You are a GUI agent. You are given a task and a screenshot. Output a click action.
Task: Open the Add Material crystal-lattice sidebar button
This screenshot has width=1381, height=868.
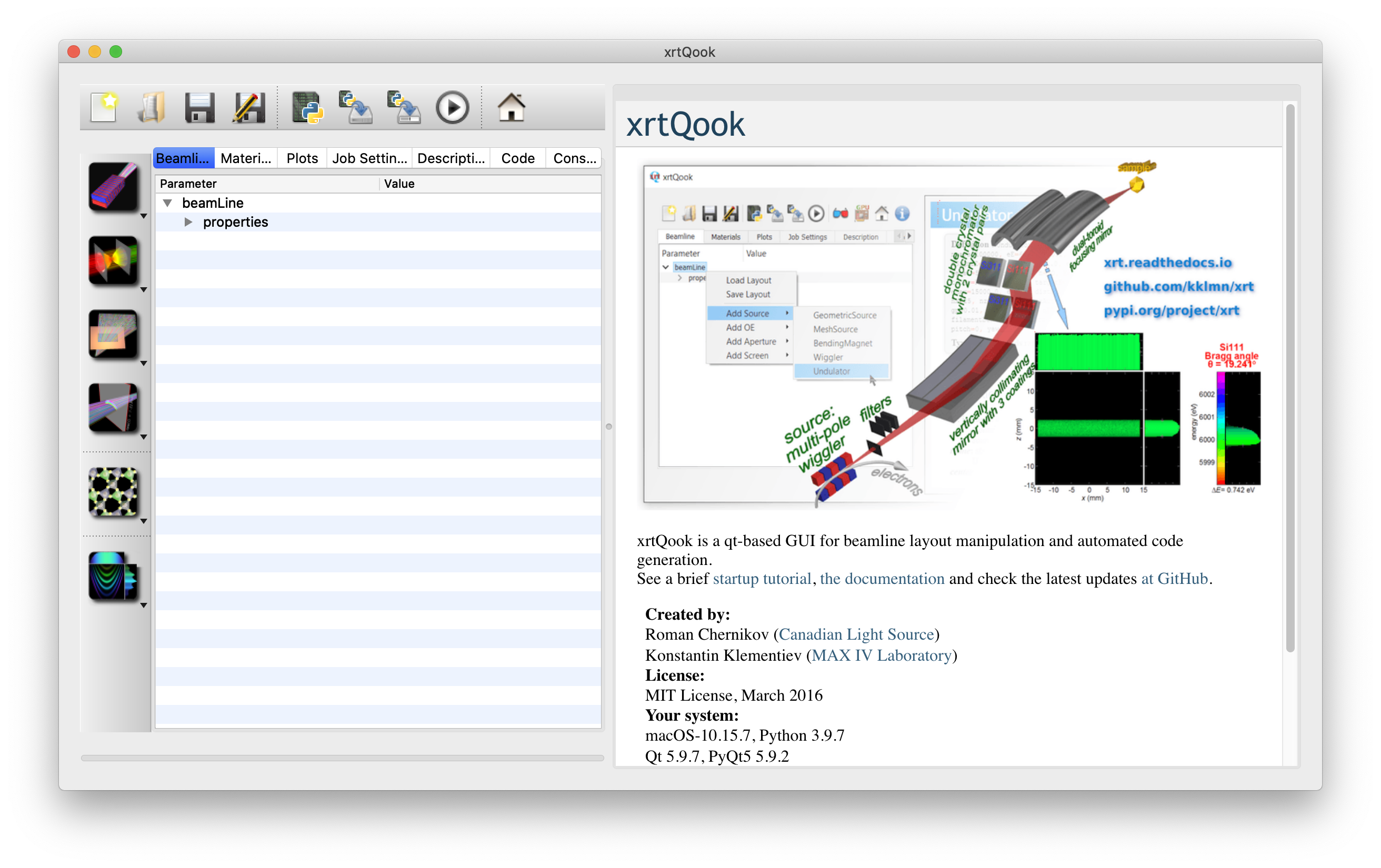click(x=114, y=491)
